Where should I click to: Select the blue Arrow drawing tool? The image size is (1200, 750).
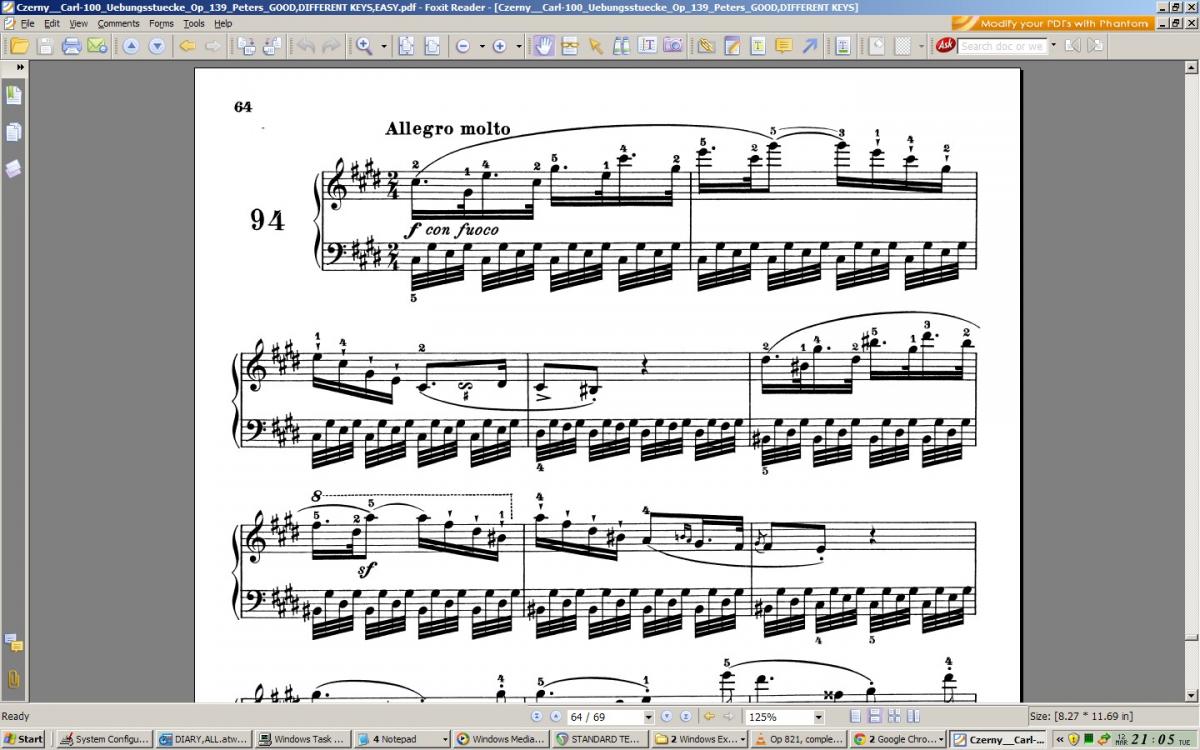pyautogui.click(x=809, y=46)
